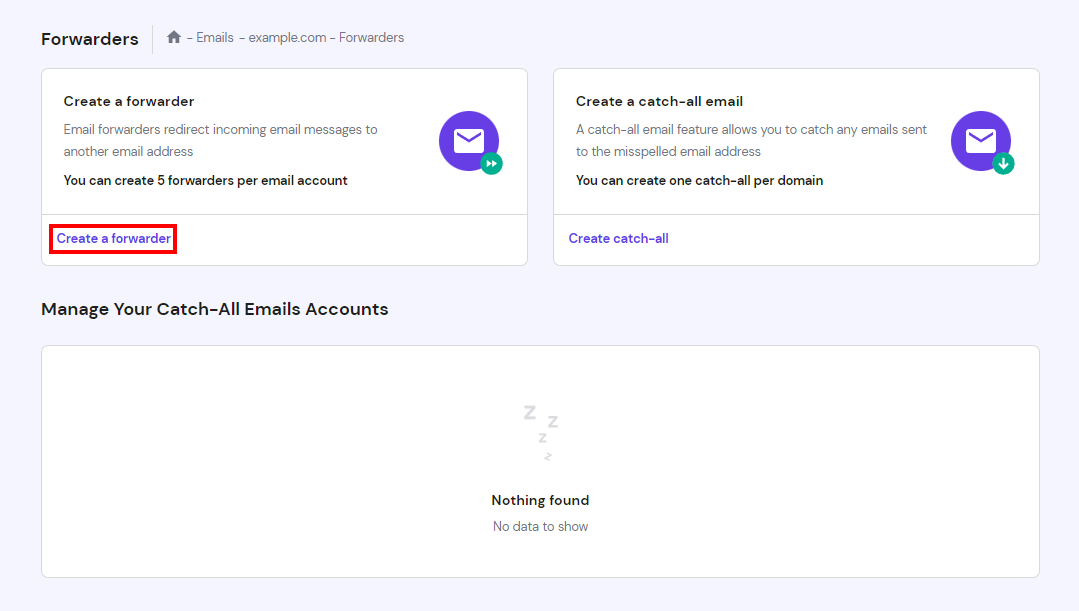
Task: Click the Forwarders page title
Action: click(x=89, y=38)
